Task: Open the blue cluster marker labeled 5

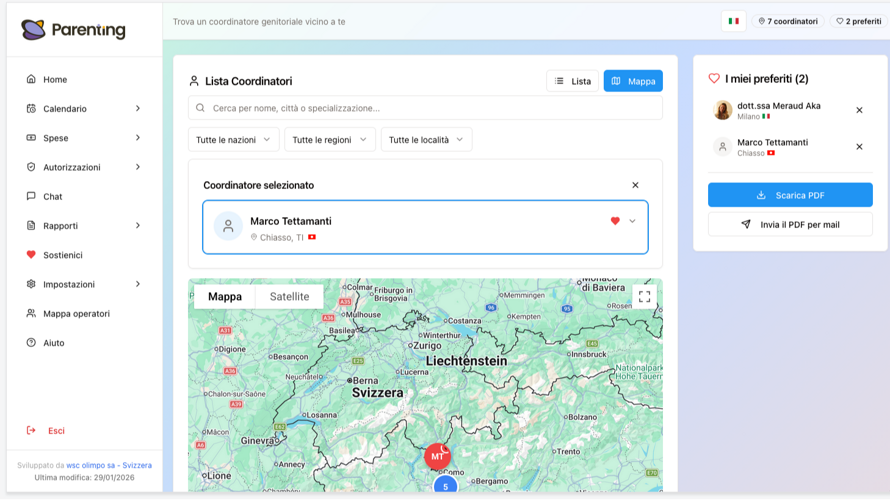Action: coord(445,486)
